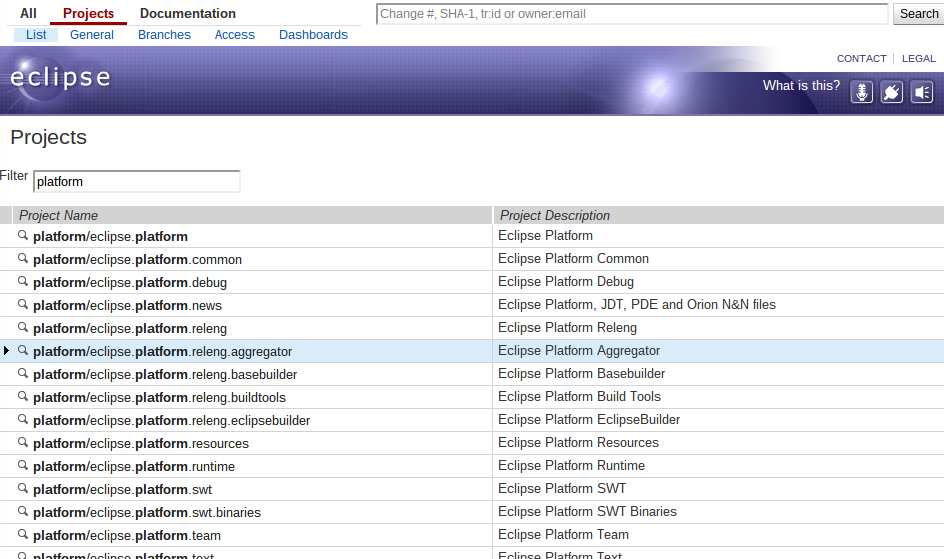944x559 pixels.
Task: Click magnifier icon next to eclipse.platform.news
Action: pos(23,304)
